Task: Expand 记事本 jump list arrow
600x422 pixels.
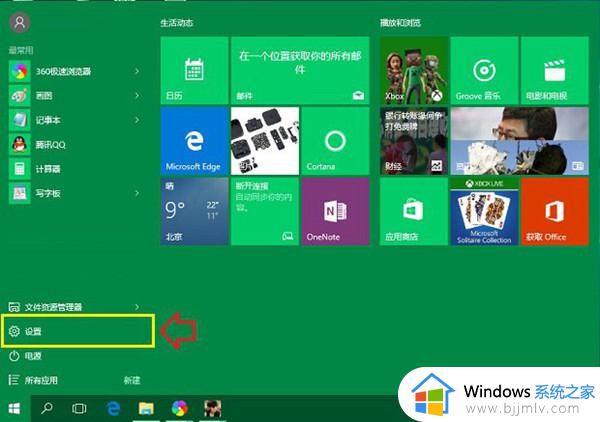Action: 137,120
